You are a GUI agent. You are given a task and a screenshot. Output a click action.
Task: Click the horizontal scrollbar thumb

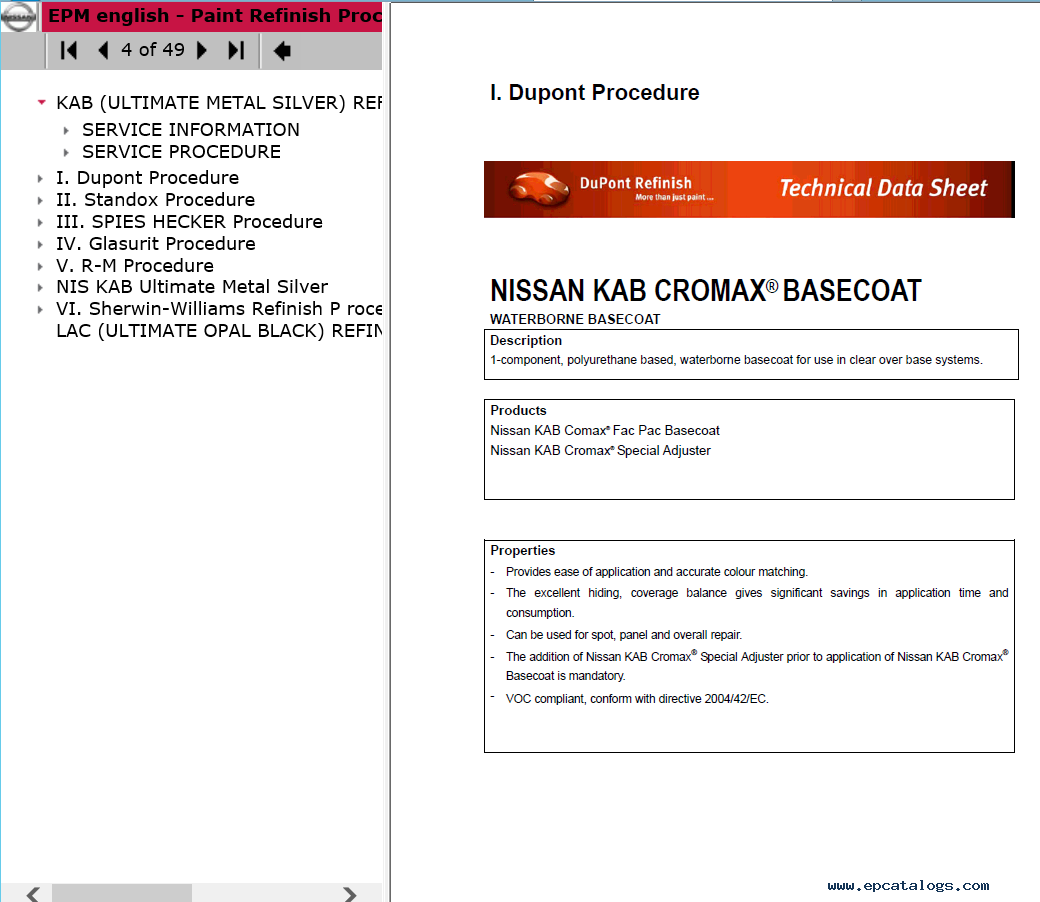point(122,893)
